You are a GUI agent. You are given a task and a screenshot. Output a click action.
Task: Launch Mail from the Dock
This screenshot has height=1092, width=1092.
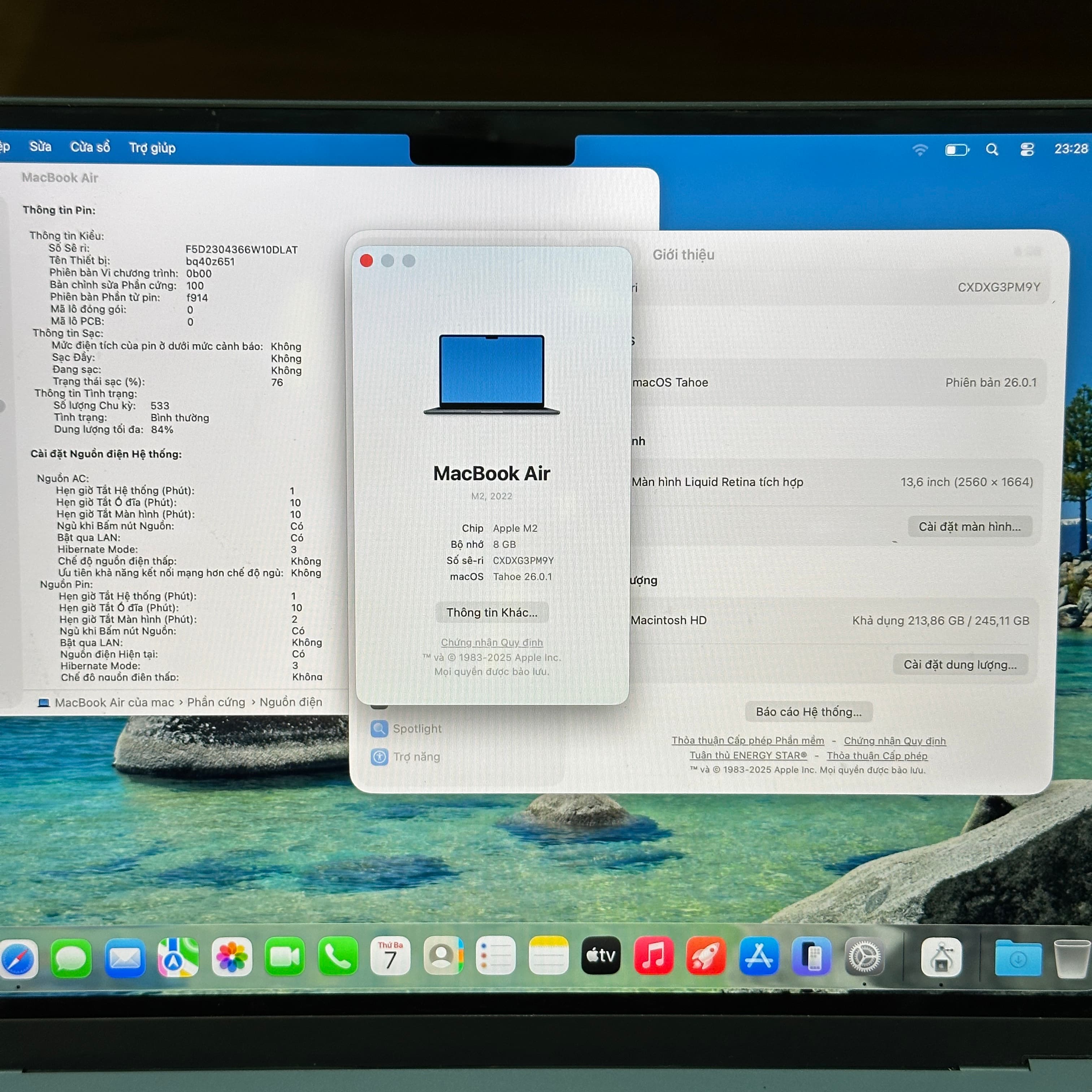125,957
